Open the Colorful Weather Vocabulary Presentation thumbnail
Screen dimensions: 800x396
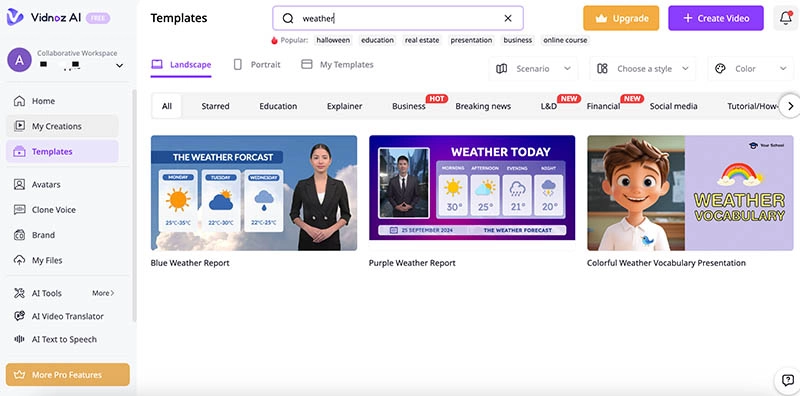(x=690, y=193)
